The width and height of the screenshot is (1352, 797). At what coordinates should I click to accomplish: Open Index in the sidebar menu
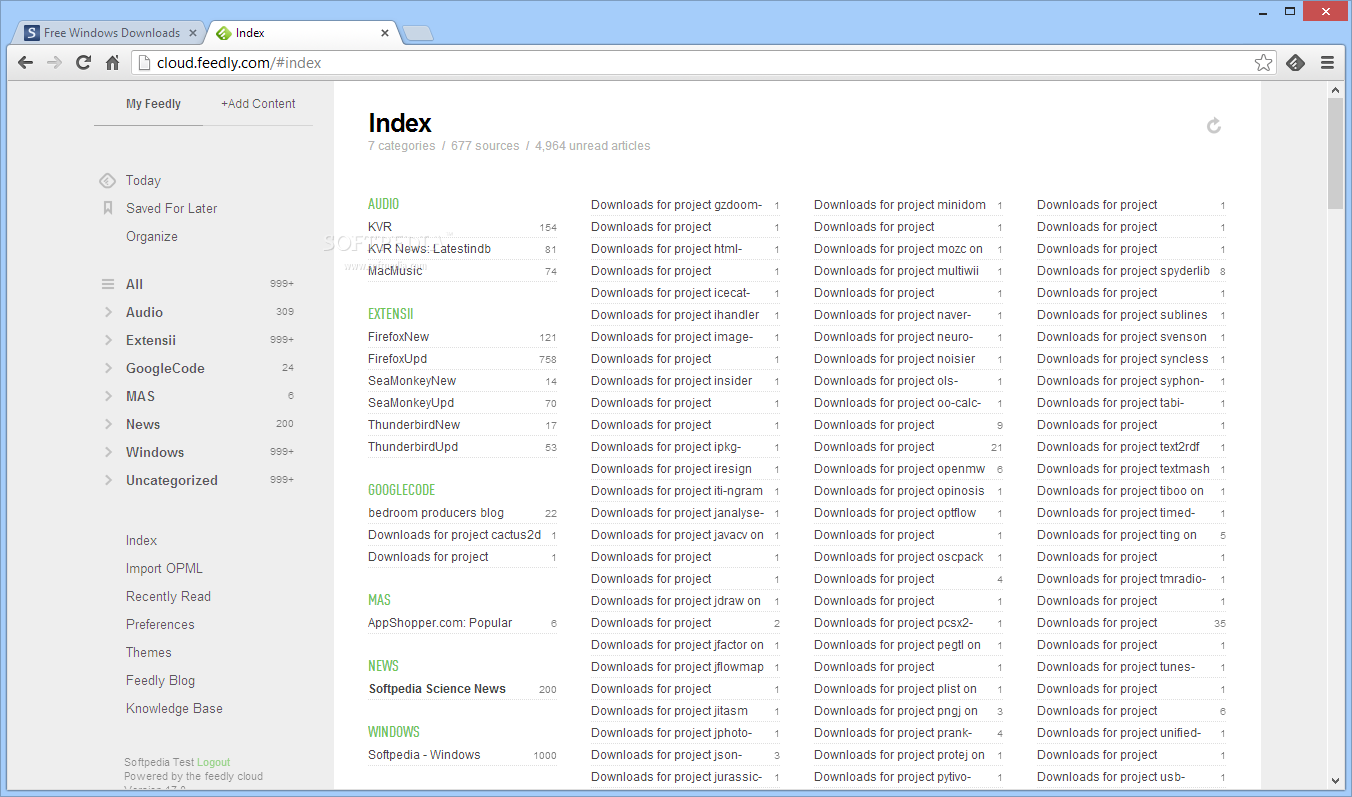pyautogui.click(x=141, y=540)
